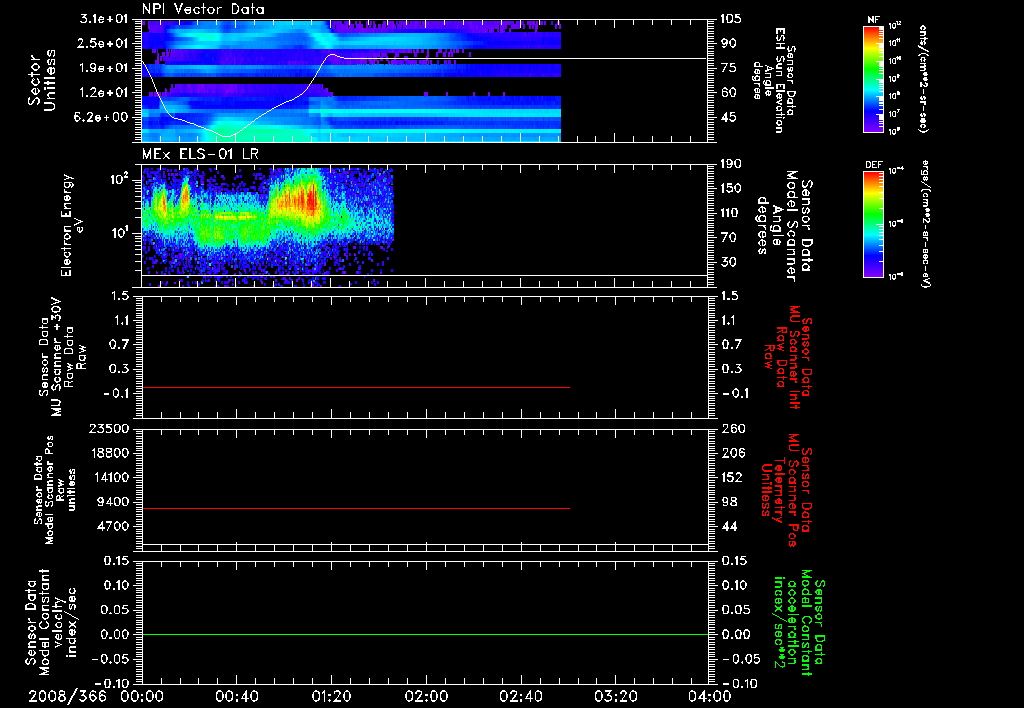Viewport: 1024px width, 708px height.
Task: Click the "206" telemetry tick value
Action: pos(731,453)
